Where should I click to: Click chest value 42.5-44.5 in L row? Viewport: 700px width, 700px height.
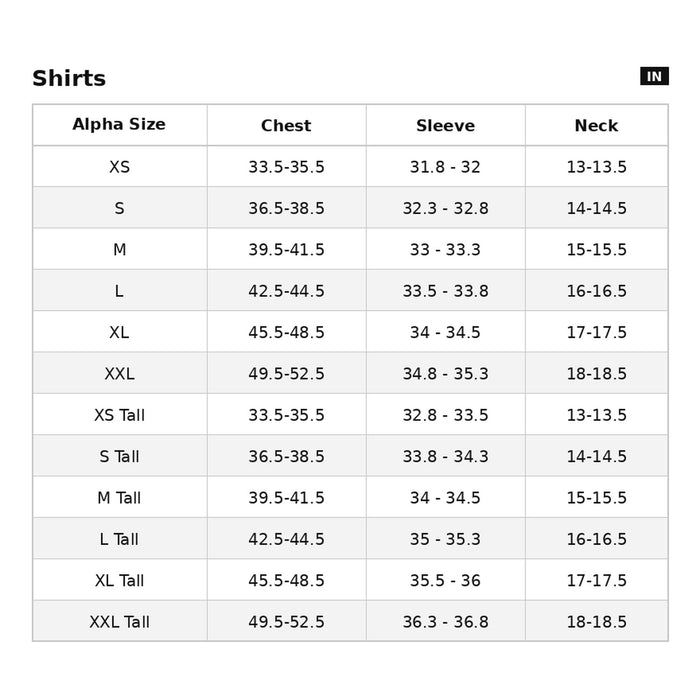click(287, 291)
